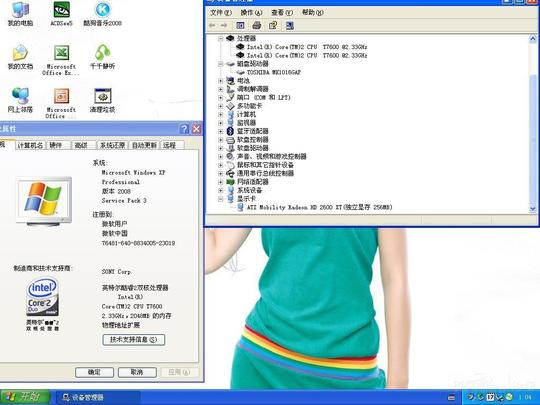Open the 我的电脑 desktop icon
Image resolution: width=540 pixels, height=405 pixels.
20,14
